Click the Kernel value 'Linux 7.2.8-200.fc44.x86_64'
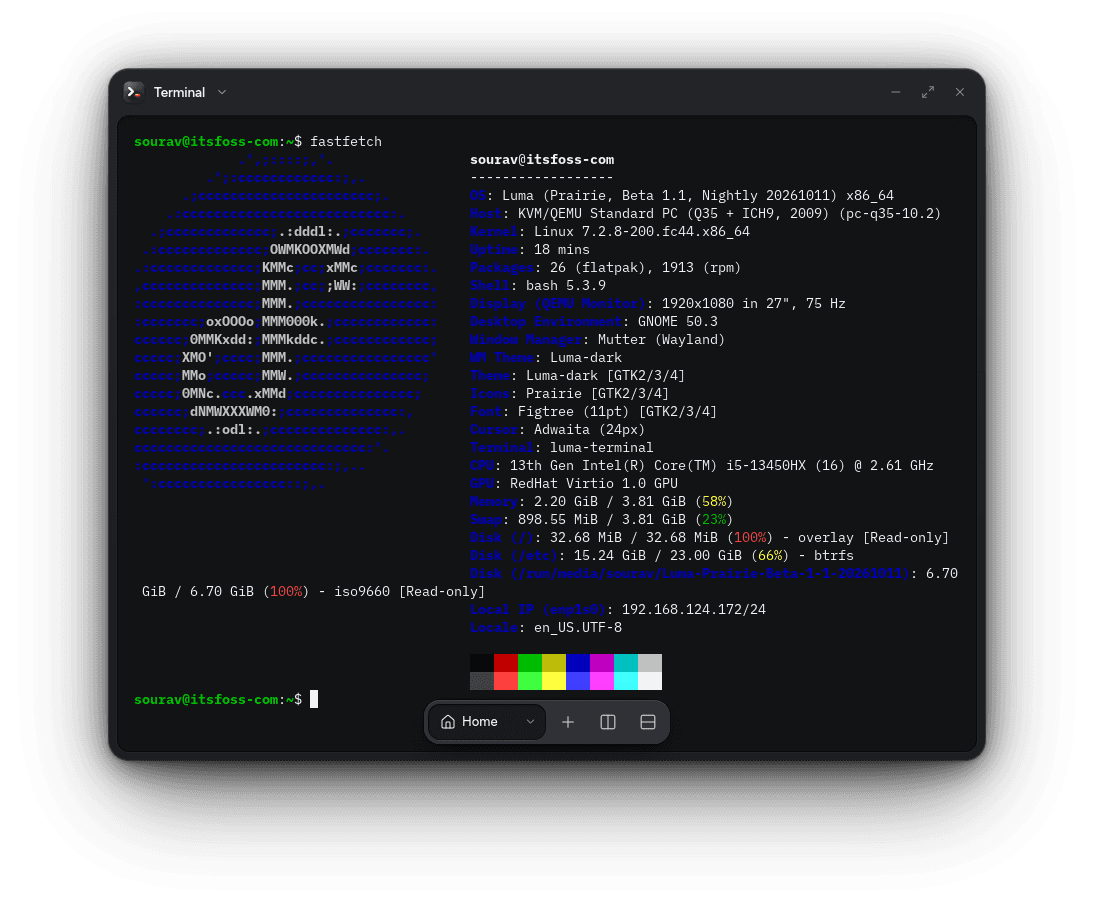The image size is (1094, 909). 642,232
